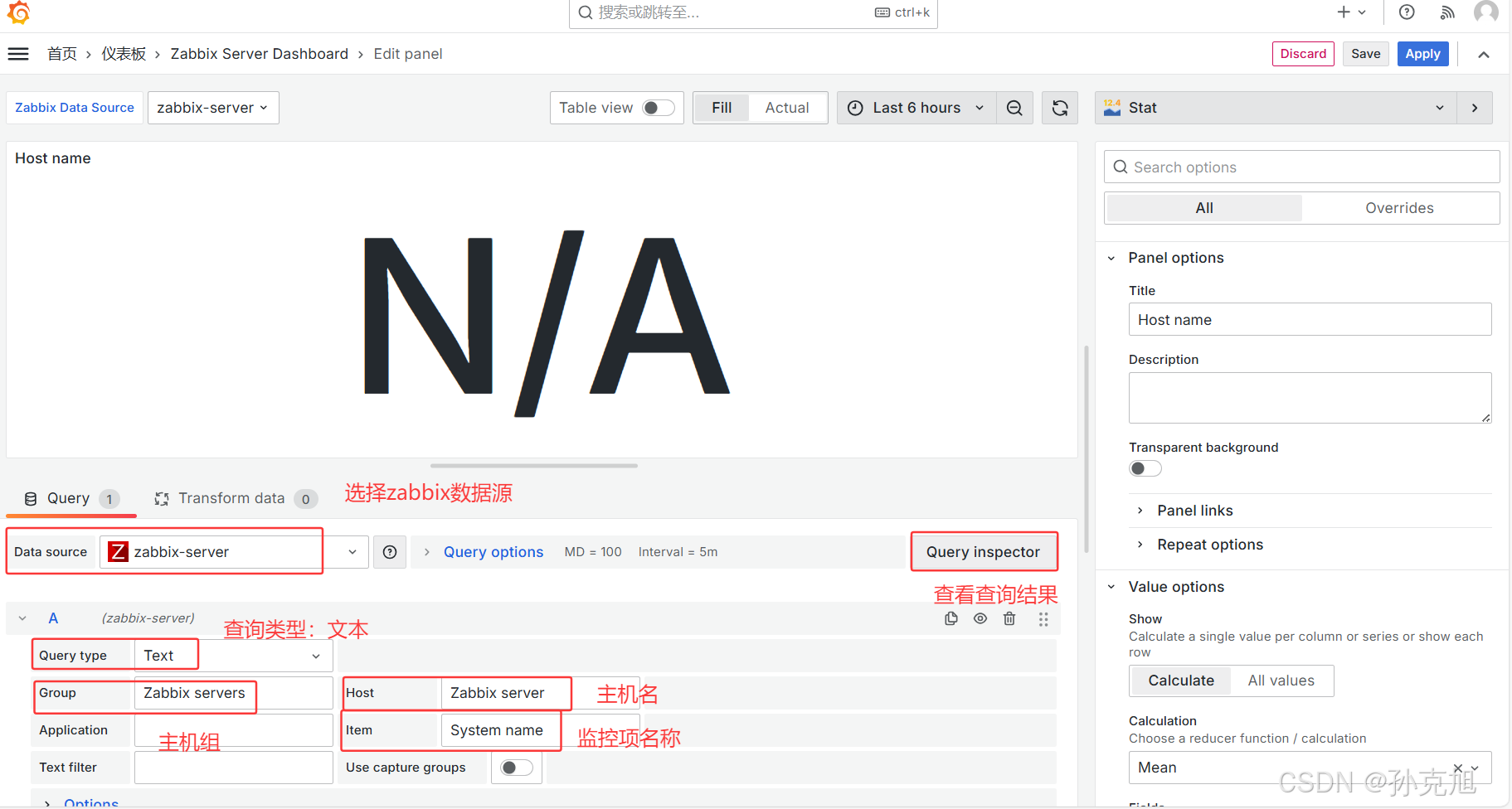The height and width of the screenshot is (809, 1512).
Task: Clear the Mean calculation value
Action: pyautogui.click(x=1458, y=768)
